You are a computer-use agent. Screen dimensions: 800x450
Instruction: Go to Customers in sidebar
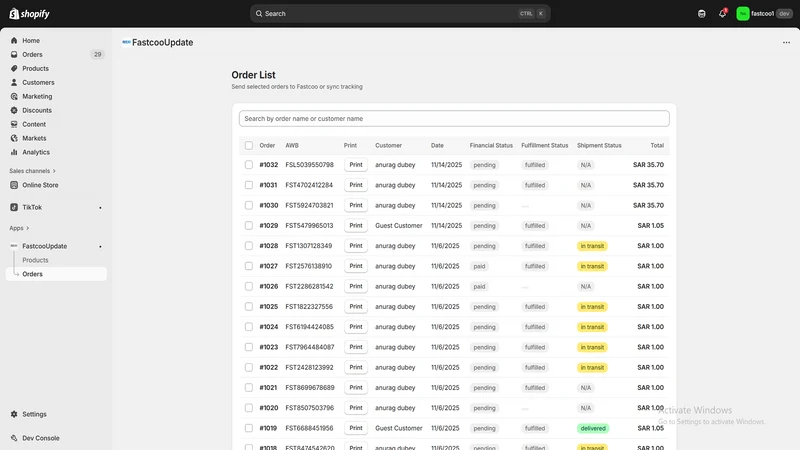[x=56, y=82]
